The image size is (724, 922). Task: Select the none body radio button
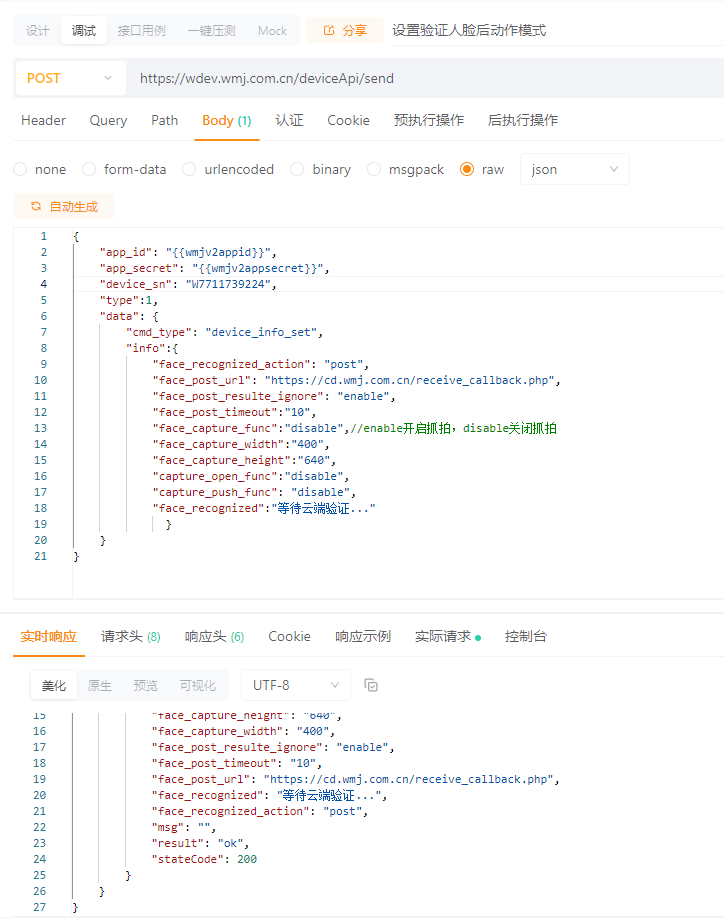click(x=20, y=169)
